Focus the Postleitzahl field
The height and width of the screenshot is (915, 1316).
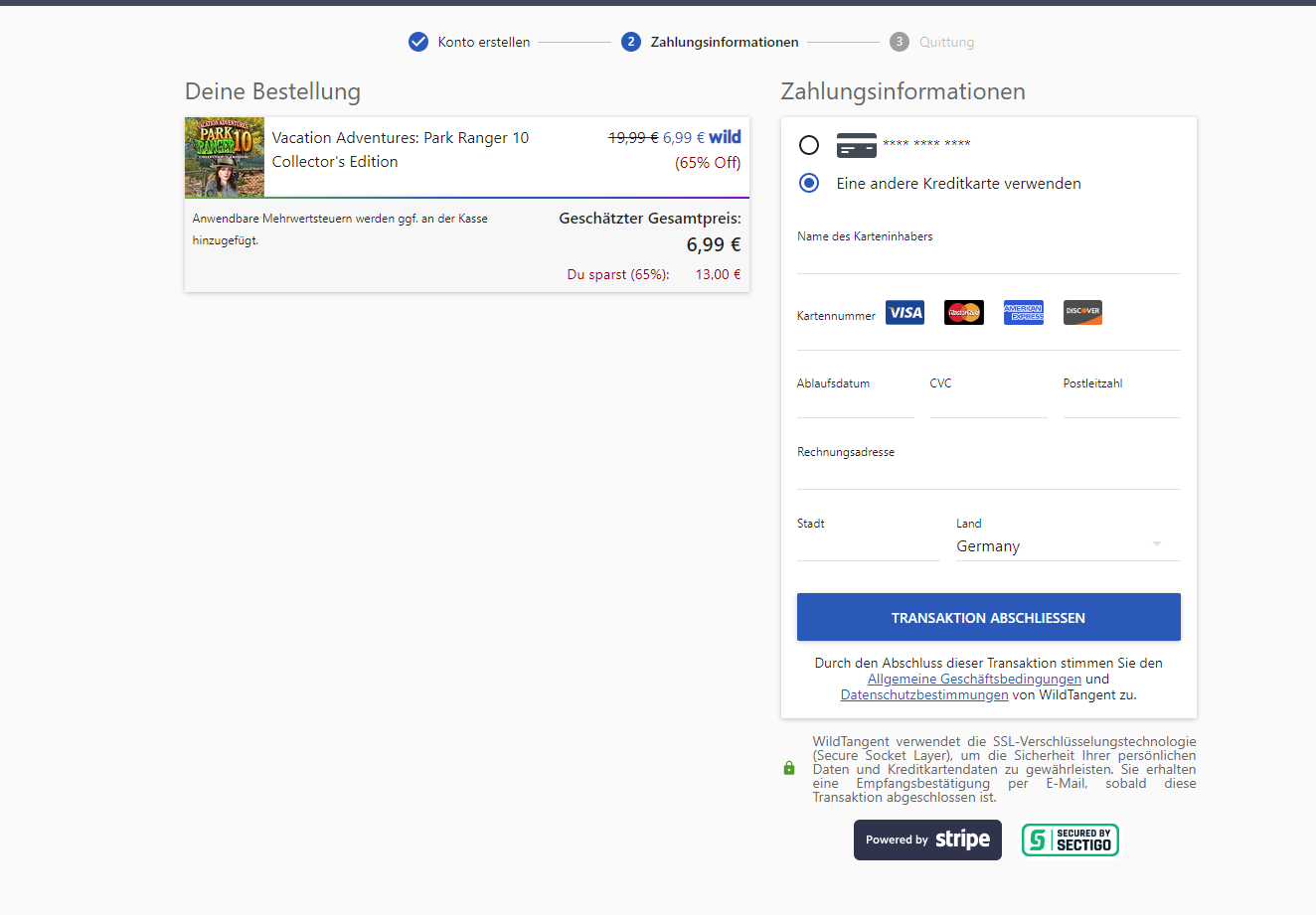pyautogui.click(x=1122, y=405)
